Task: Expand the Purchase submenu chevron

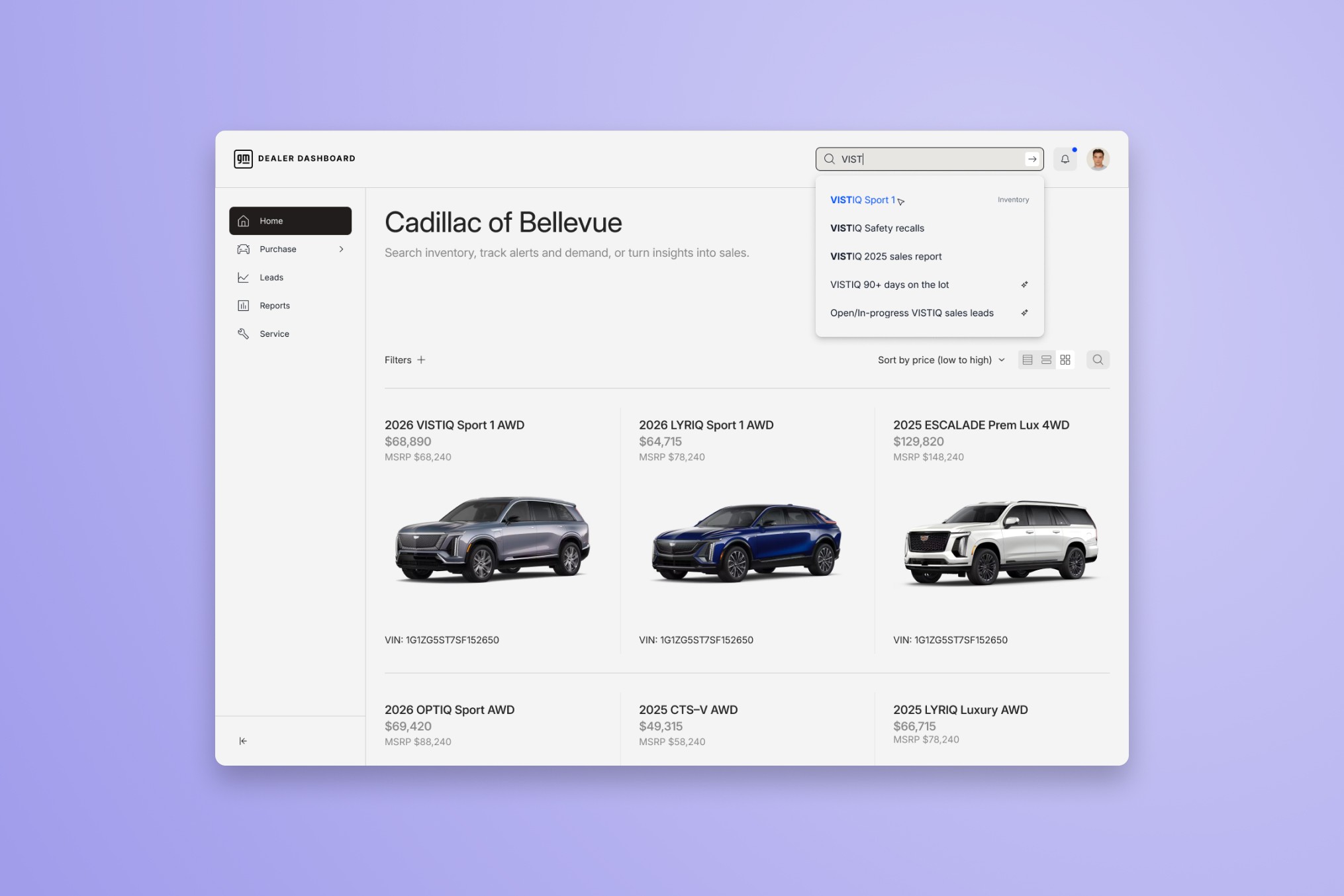Action: pos(341,249)
